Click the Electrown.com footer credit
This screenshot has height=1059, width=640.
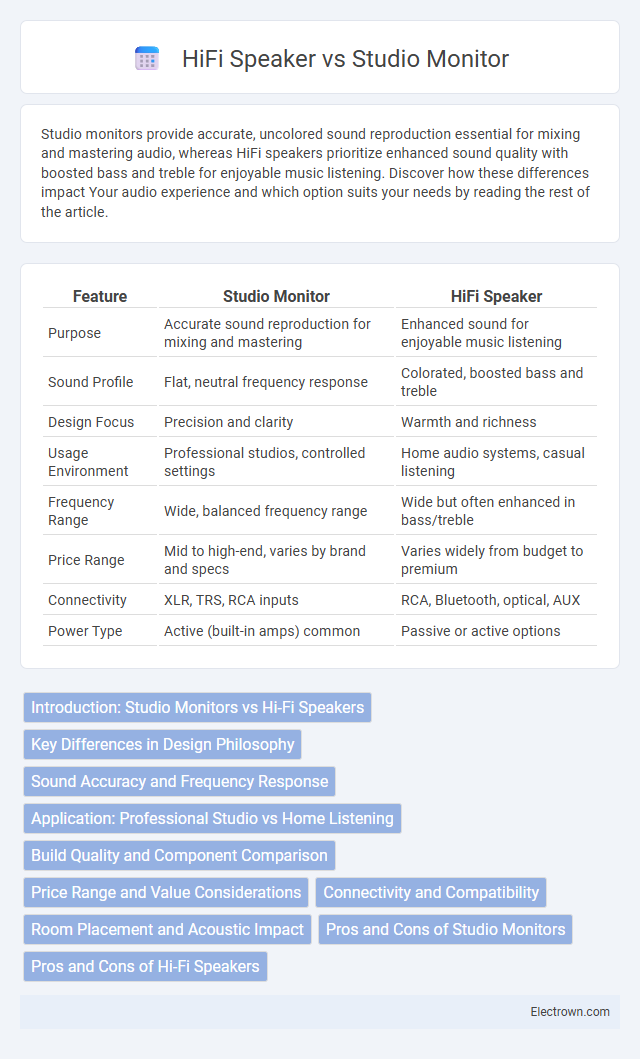tap(570, 1012)
